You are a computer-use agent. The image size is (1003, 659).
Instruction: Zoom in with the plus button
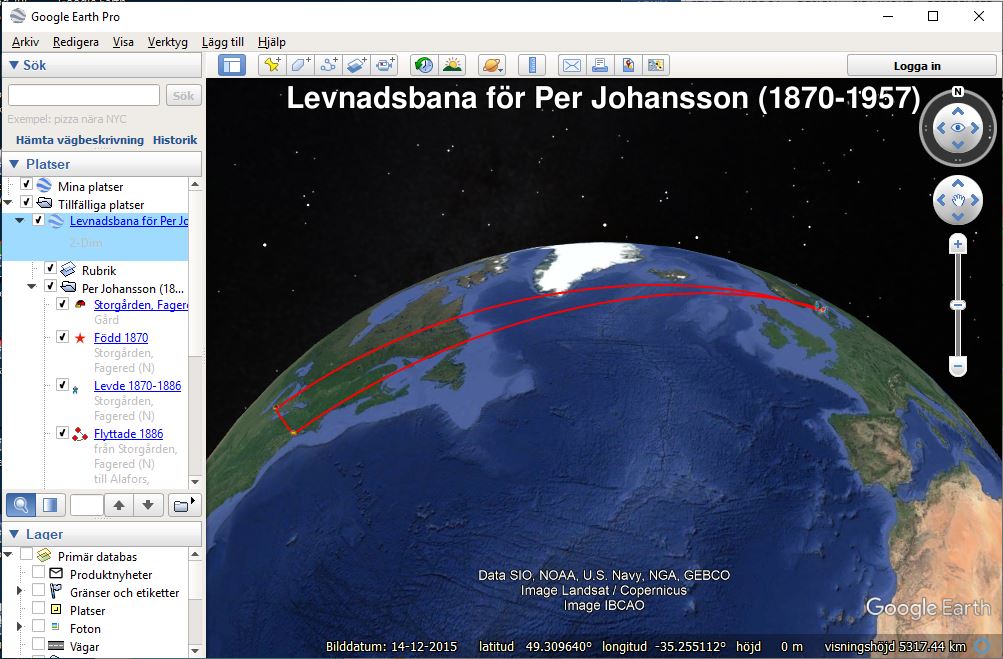958,244
